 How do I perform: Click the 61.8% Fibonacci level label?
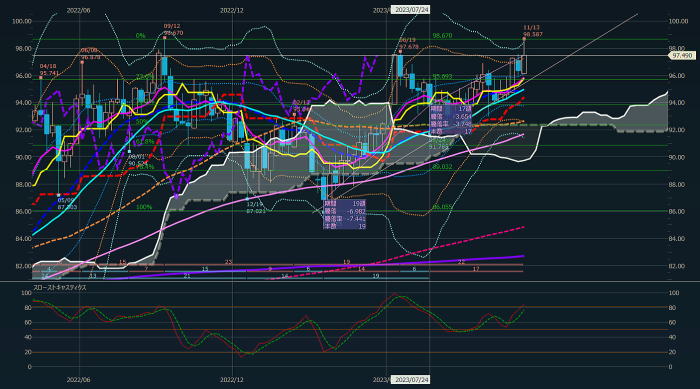(x=144, y=142)
